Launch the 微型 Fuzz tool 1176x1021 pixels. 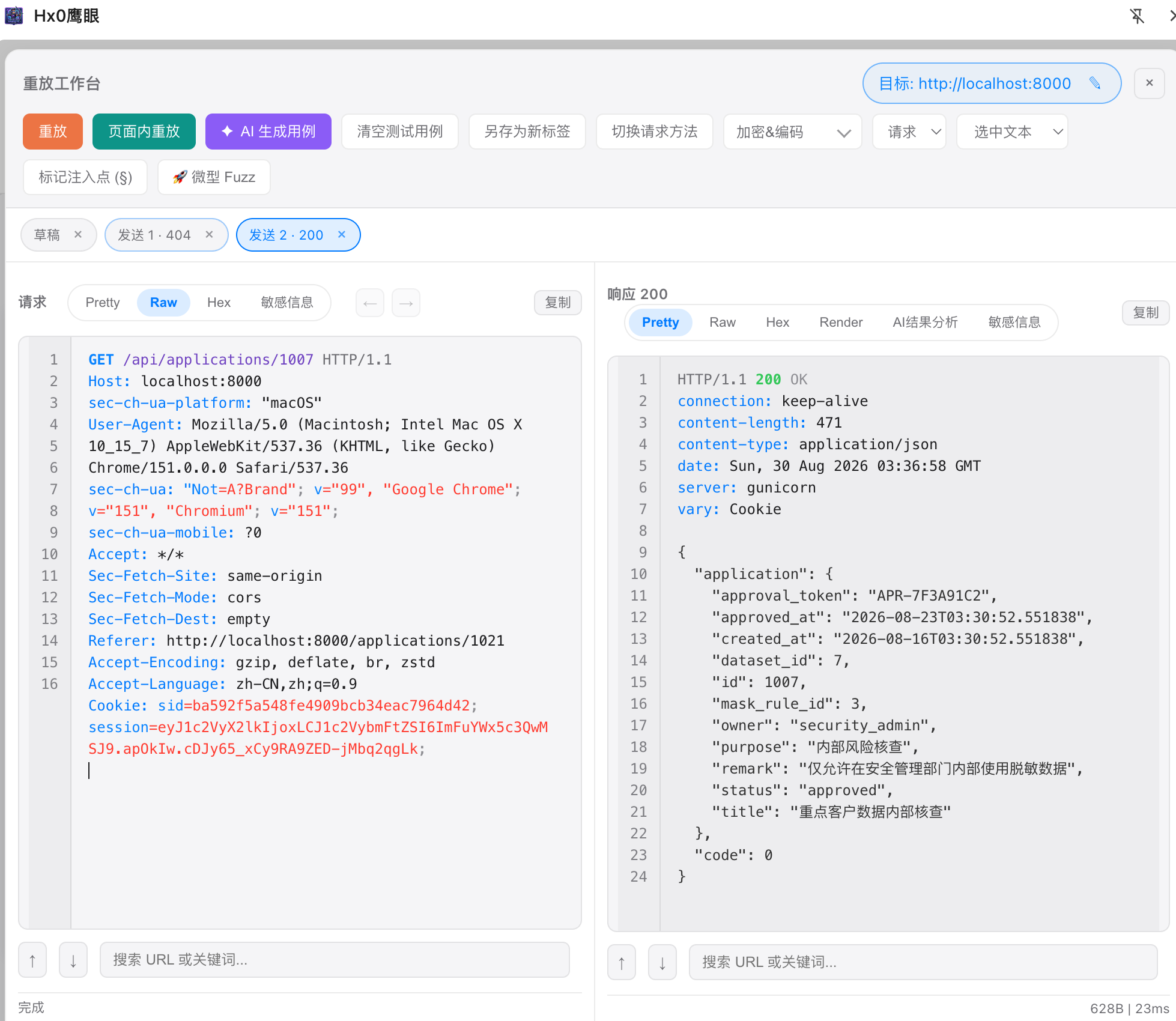[x=214, y=177]
